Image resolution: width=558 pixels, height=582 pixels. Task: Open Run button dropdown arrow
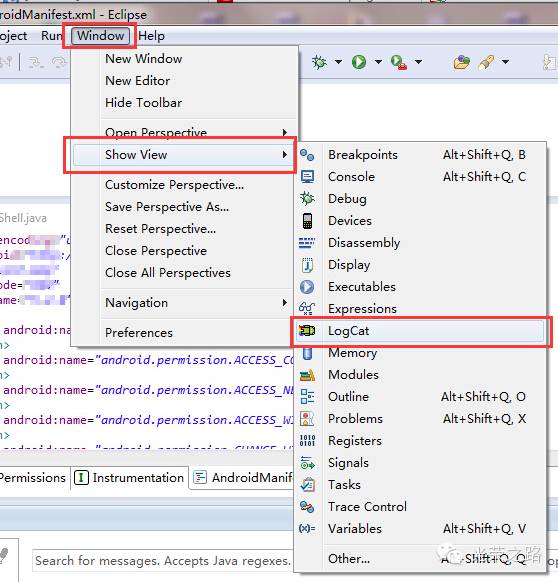[x=378, y=62]
